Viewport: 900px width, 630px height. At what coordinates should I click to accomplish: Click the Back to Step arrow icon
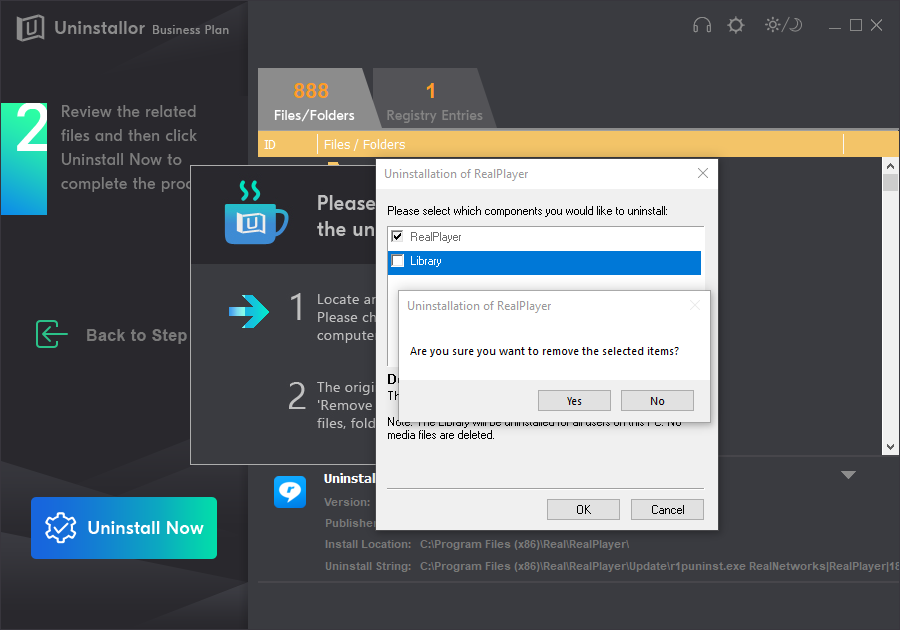[x=52, y=334]
